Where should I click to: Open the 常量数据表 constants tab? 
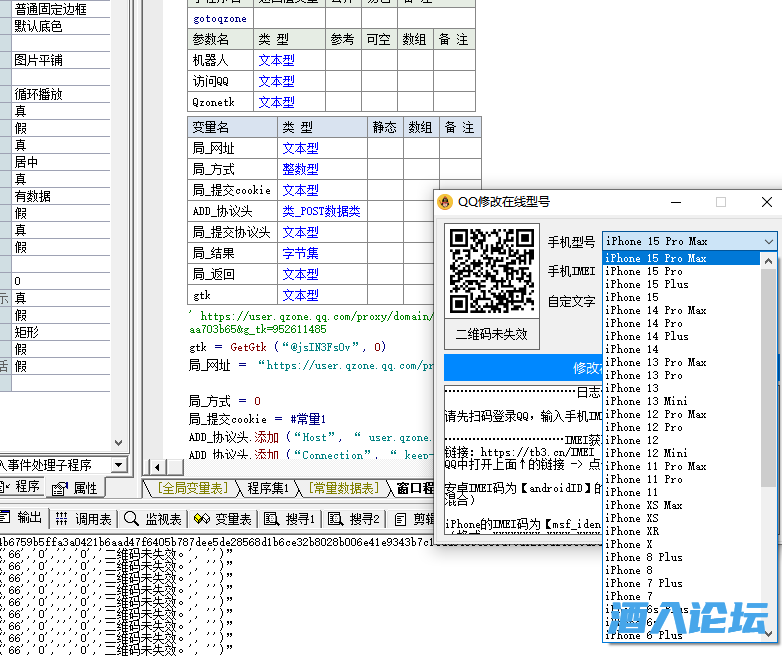(343, 488)
